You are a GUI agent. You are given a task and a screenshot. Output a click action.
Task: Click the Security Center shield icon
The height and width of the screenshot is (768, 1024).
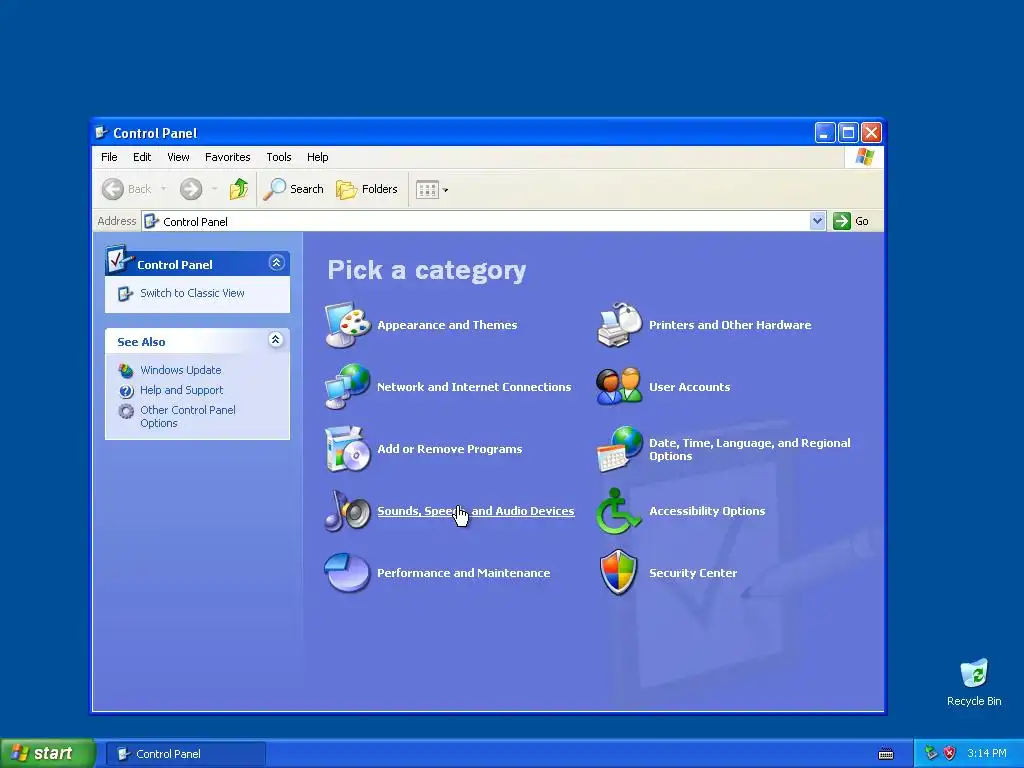618,573
